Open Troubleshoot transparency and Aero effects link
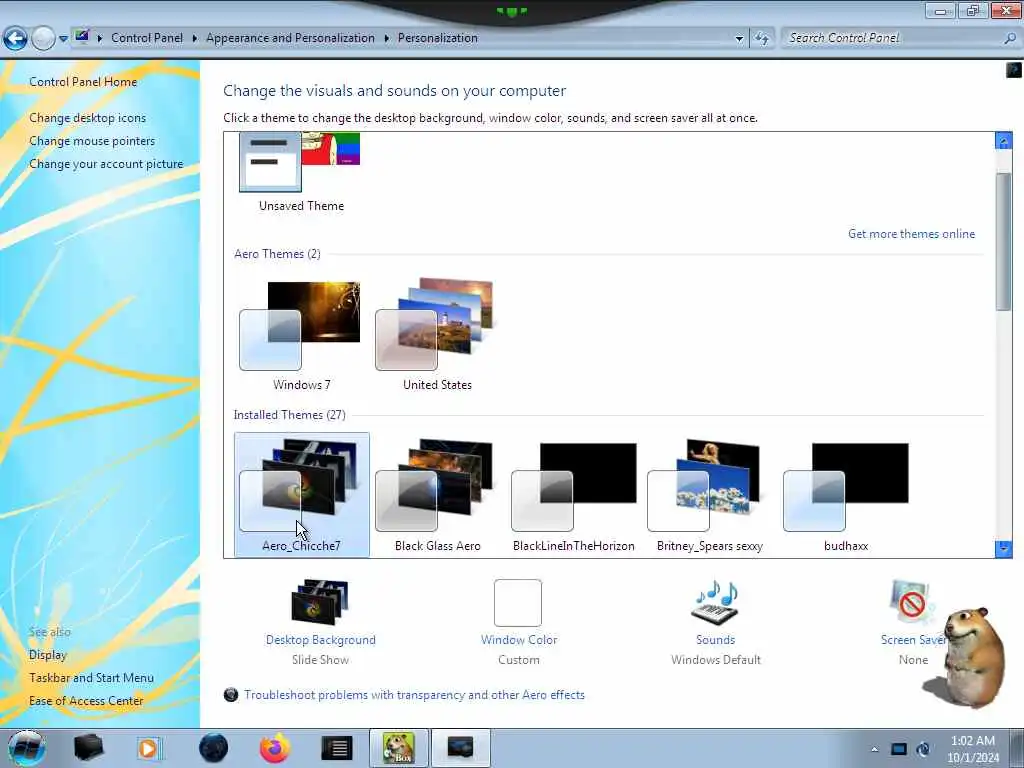1024x768 pixels. pyautogui.click(x=414, y=695)
